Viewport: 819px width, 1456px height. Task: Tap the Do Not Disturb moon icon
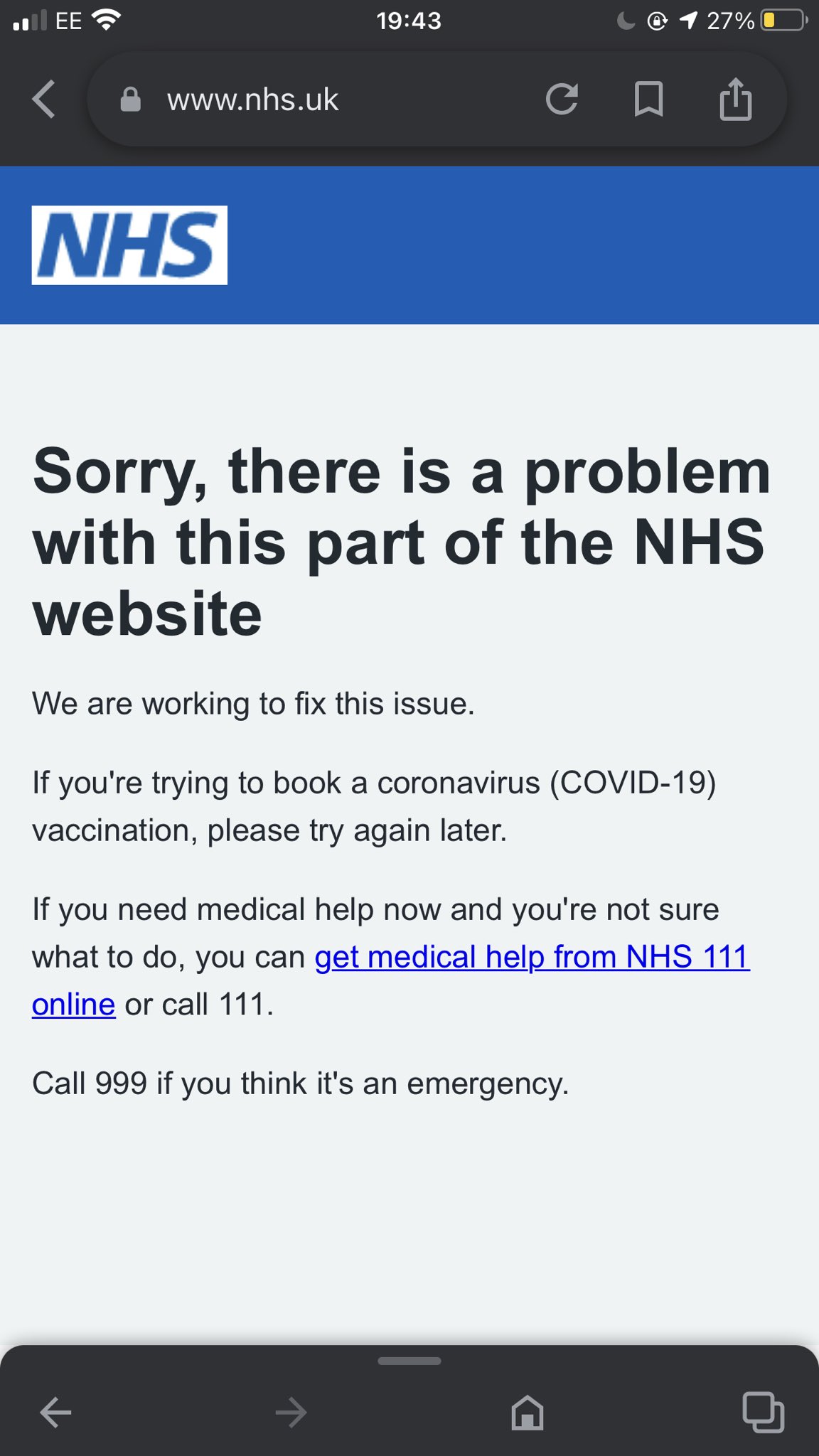pyautogui.click(x=626, y=21)
